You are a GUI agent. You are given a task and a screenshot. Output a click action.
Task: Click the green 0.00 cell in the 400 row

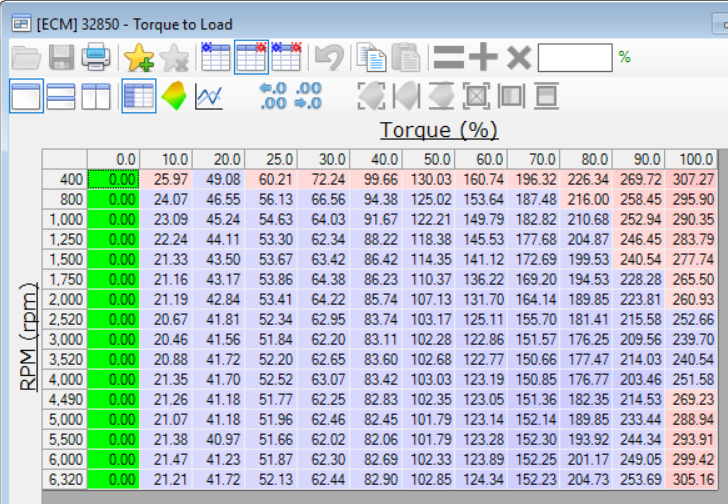point(113,179)
